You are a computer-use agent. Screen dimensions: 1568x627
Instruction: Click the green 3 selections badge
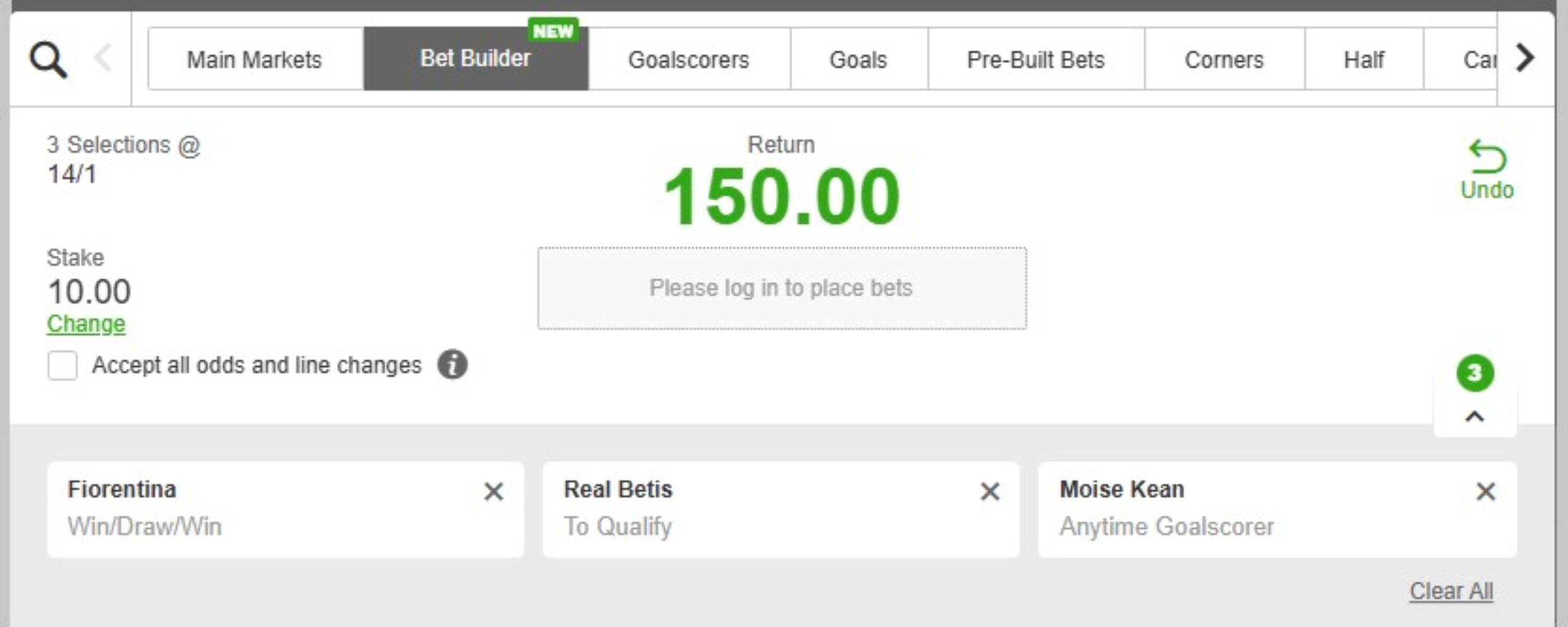pyautogui.click(x=1474, y=373)
